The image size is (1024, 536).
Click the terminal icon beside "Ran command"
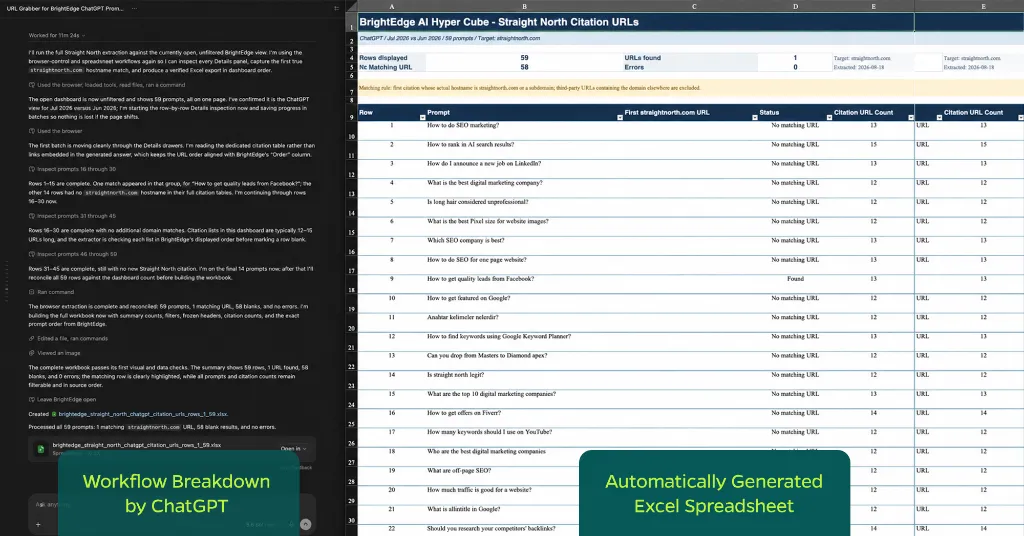pos(32,292)
